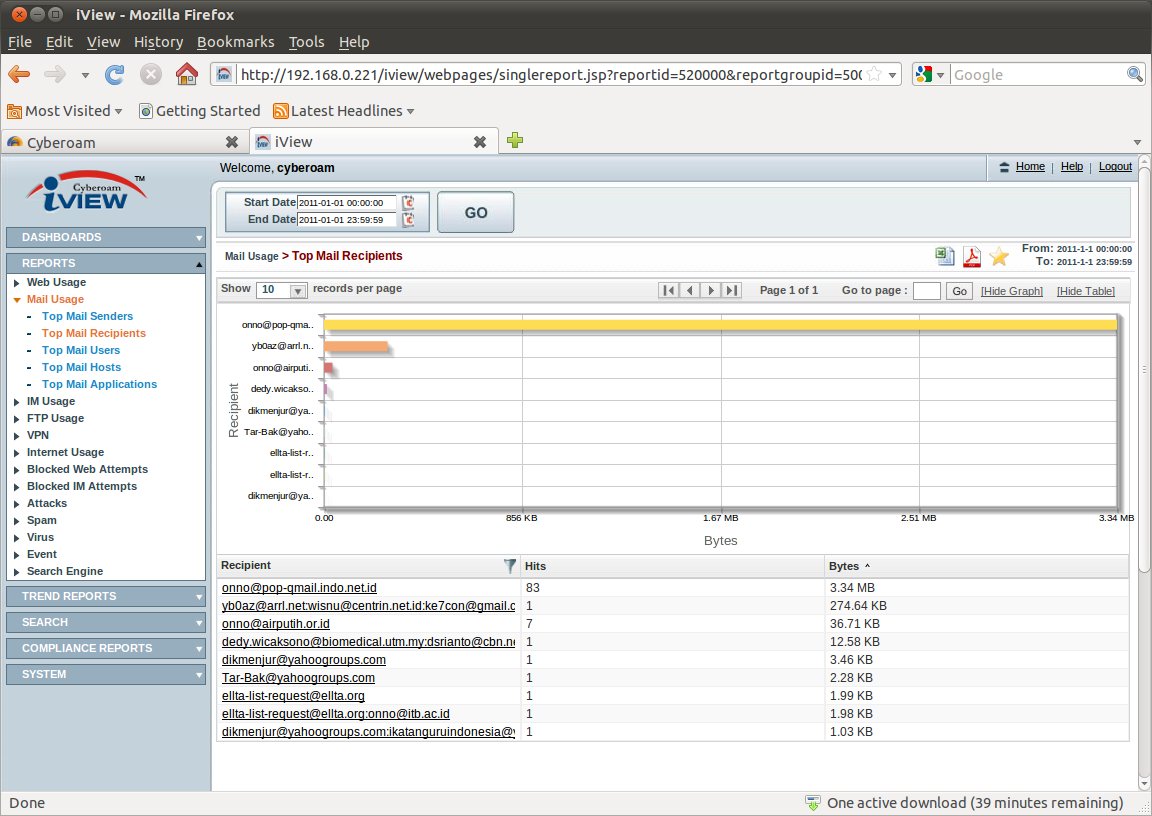Screen dimensions: 1152x816
Task: Hide the graph
Action: 1011,291
